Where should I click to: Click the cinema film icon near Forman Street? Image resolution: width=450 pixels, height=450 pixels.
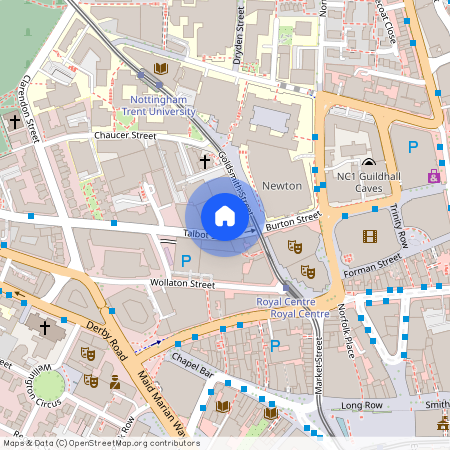[370, 236]
